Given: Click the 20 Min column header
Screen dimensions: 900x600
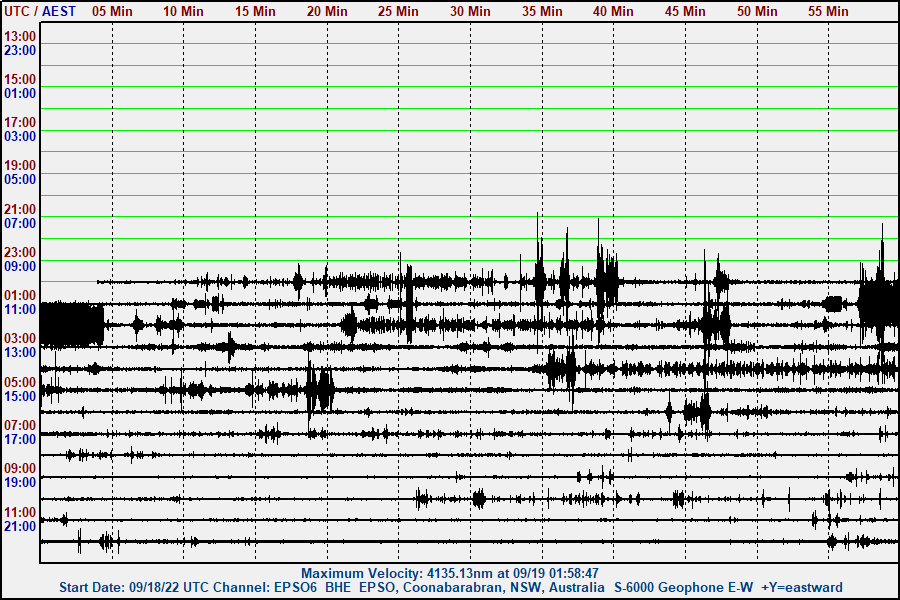Looking at the screenshot, I should [x=327, y=11].
